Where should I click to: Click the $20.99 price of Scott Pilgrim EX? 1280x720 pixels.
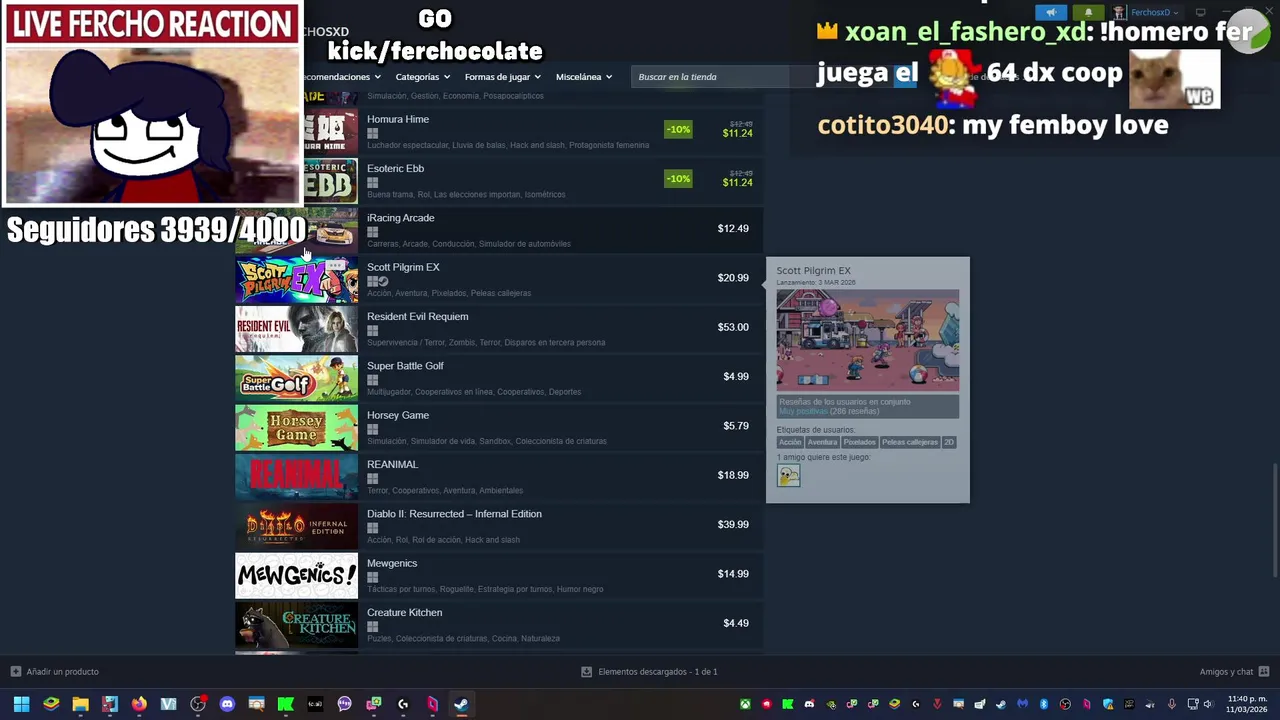[x=733, y=278]
